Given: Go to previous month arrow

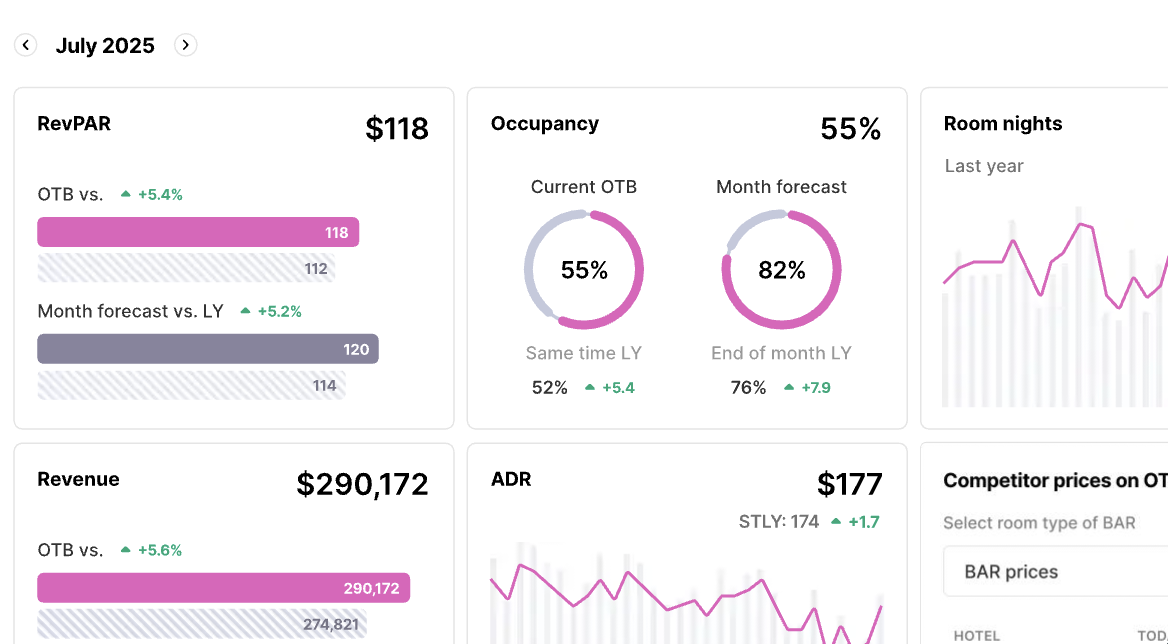Looking at the screenshot, I should click(25, 45).
